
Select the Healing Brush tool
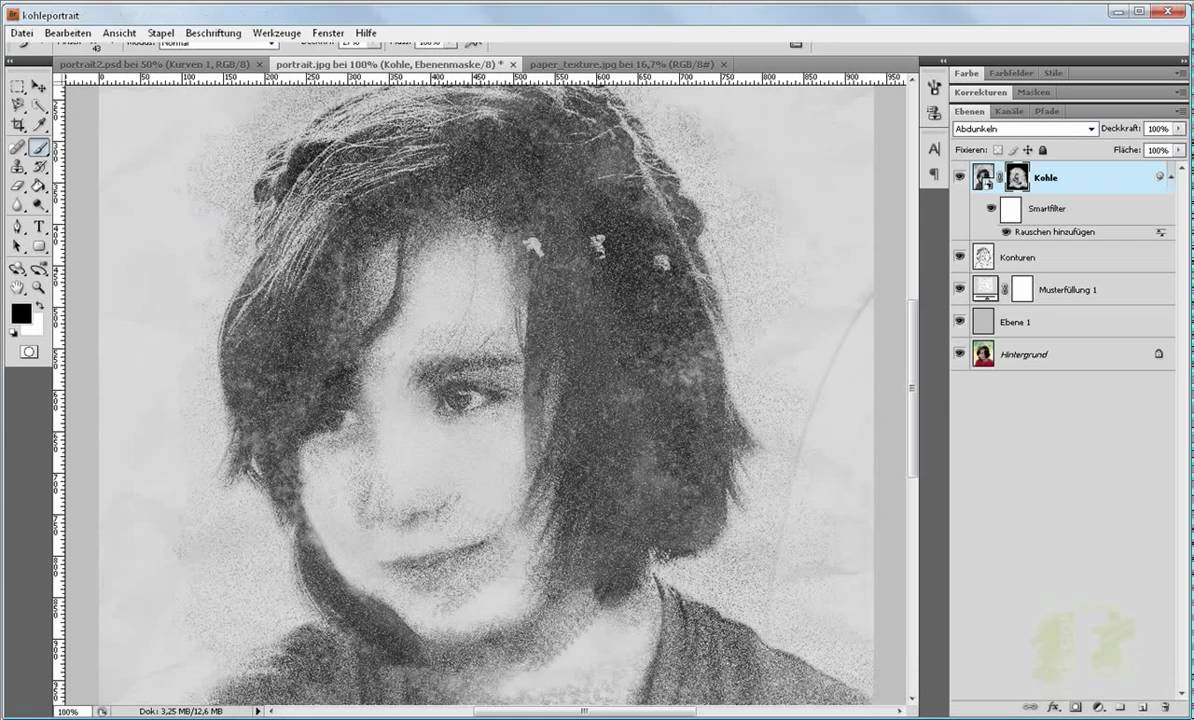point(18,147)
